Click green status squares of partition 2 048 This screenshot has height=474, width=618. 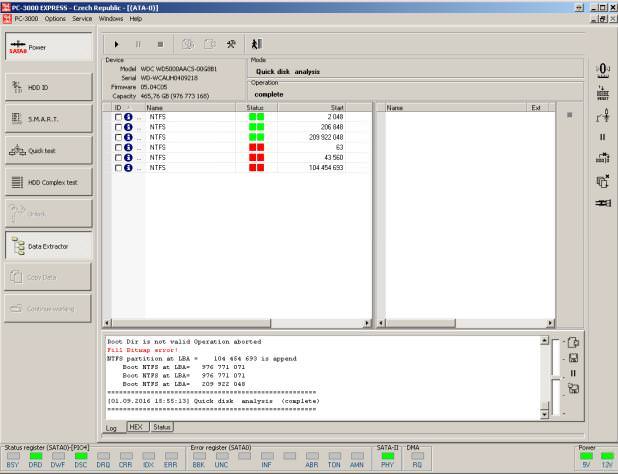(x=257, y=117)
